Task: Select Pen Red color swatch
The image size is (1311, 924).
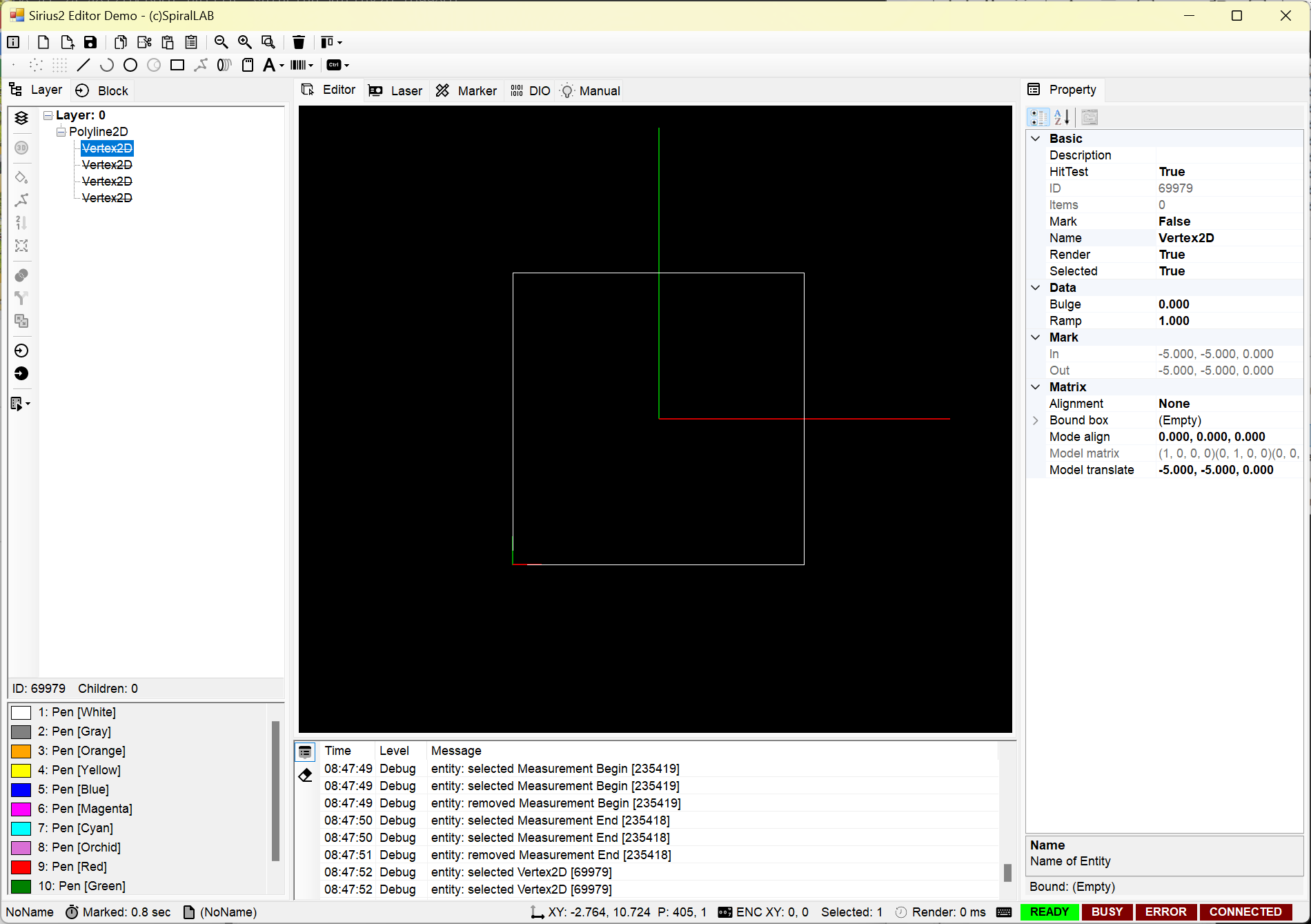Action: pos(21,867)
